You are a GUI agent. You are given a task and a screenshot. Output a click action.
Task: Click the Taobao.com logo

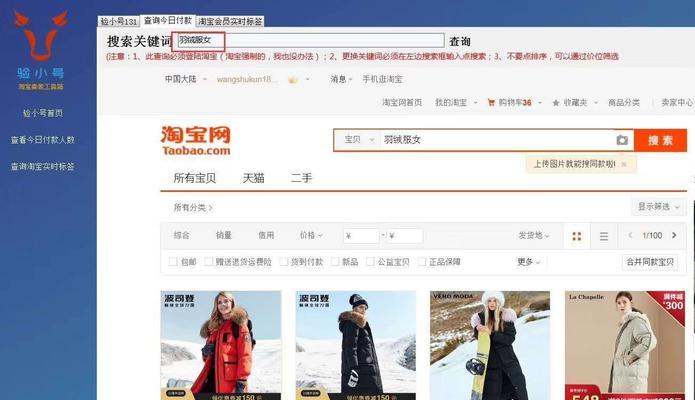pos(195,141)
